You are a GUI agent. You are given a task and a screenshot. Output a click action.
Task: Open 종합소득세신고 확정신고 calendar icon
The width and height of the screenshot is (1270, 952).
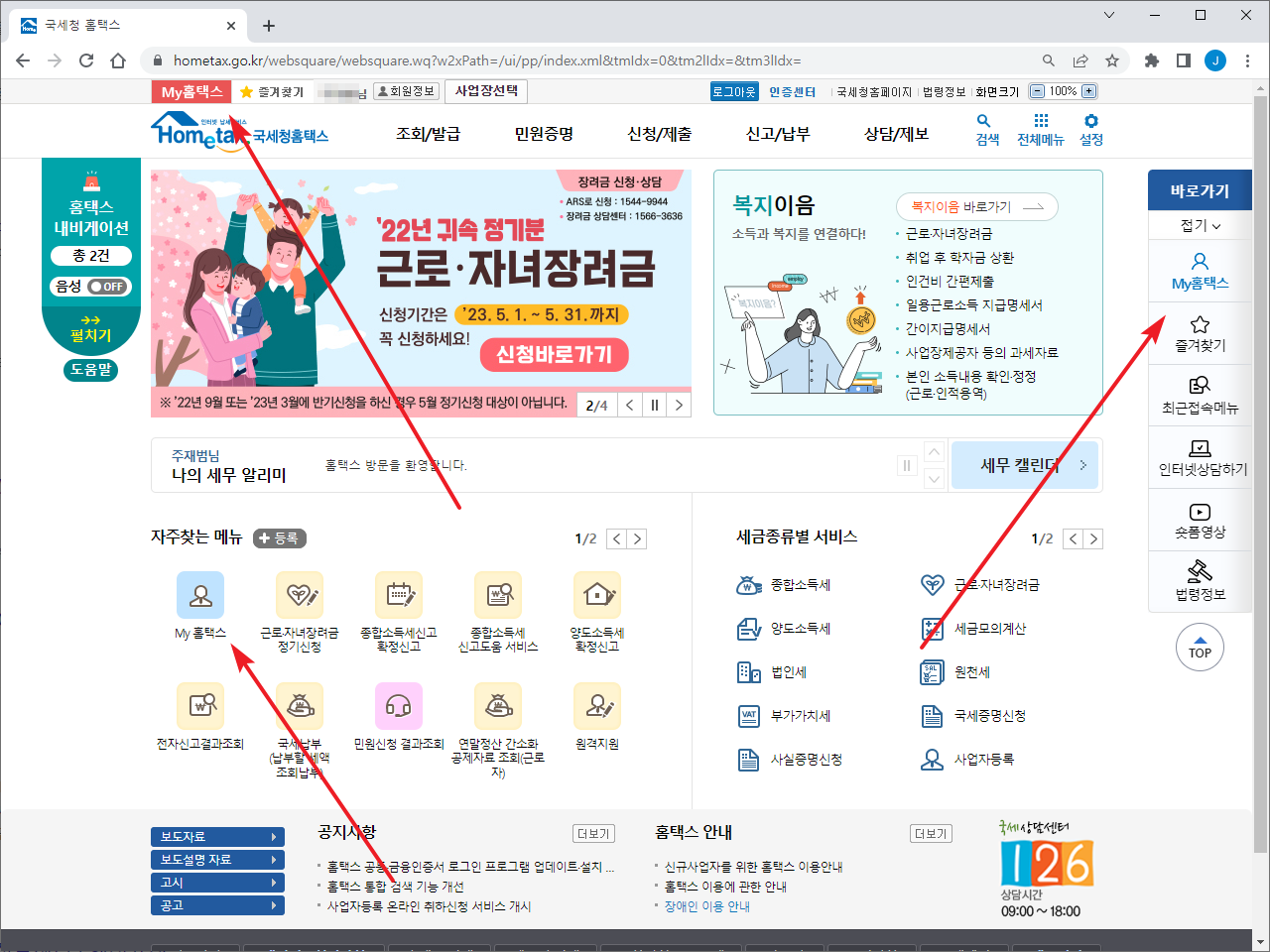tap(399, 595)
